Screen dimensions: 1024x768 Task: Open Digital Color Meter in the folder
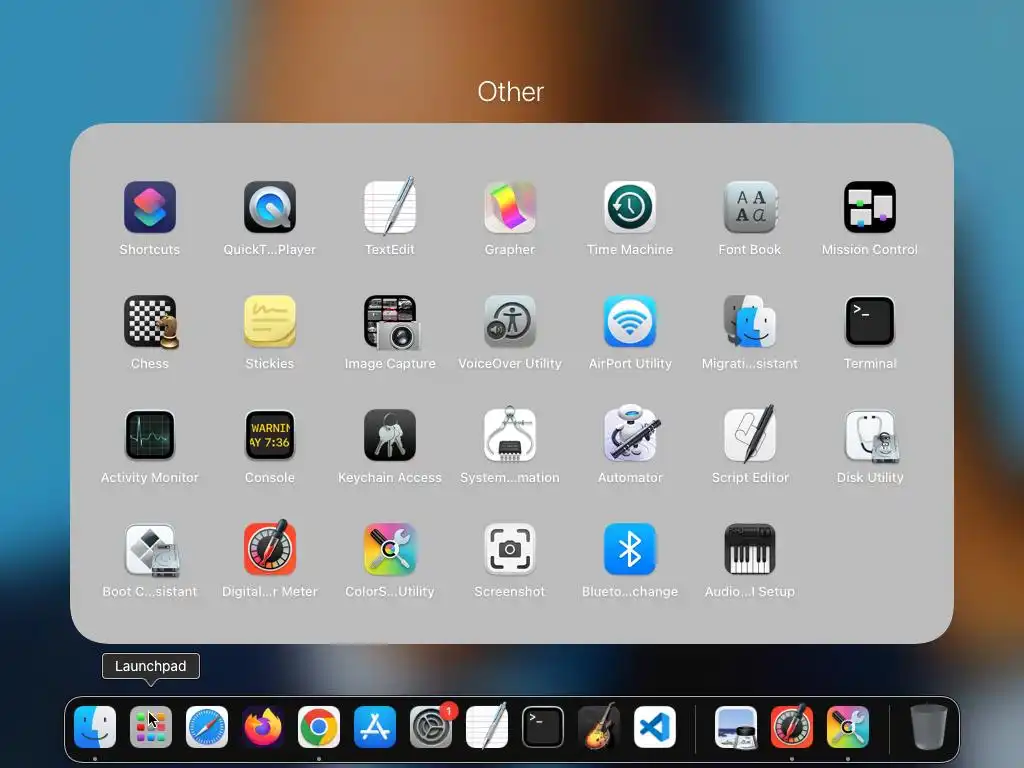(x=270, y=548)
